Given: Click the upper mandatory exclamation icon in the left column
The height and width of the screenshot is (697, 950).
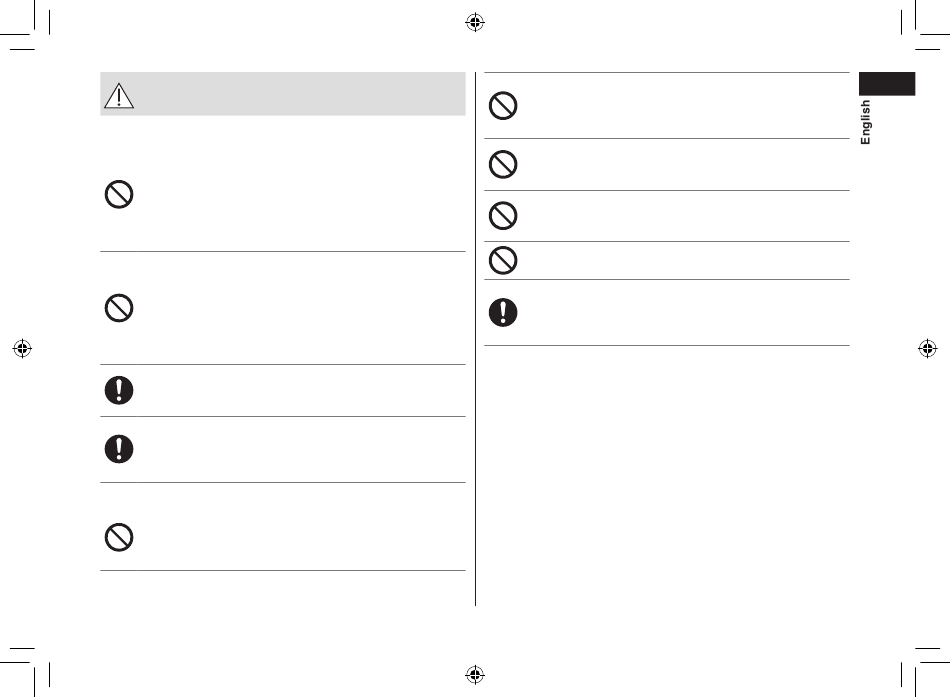Looking at the screenshot, I should (x=119, y=390).
